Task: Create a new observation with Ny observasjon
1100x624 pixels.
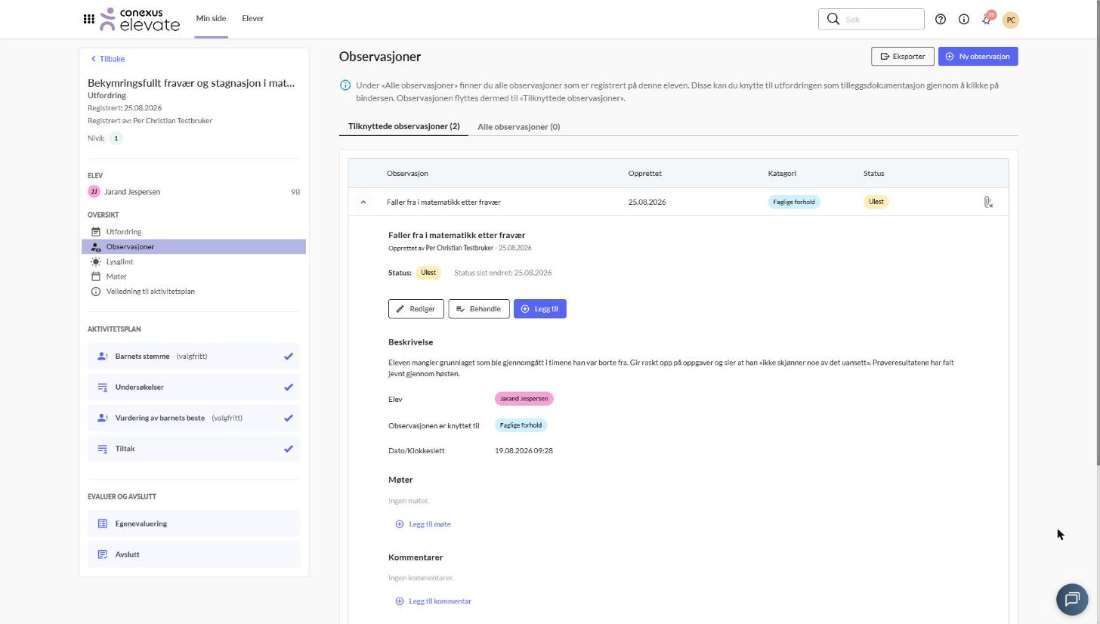Action: coord(978,56)
